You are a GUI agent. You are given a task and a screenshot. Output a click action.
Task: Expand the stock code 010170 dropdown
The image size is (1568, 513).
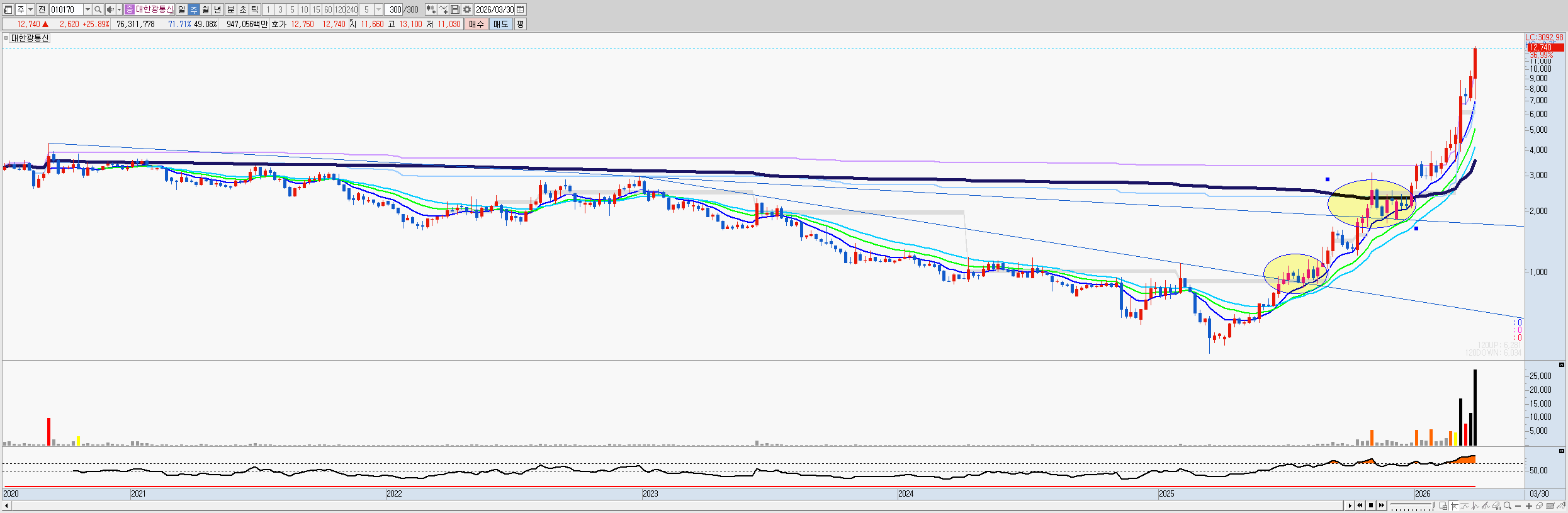(87, 9)
